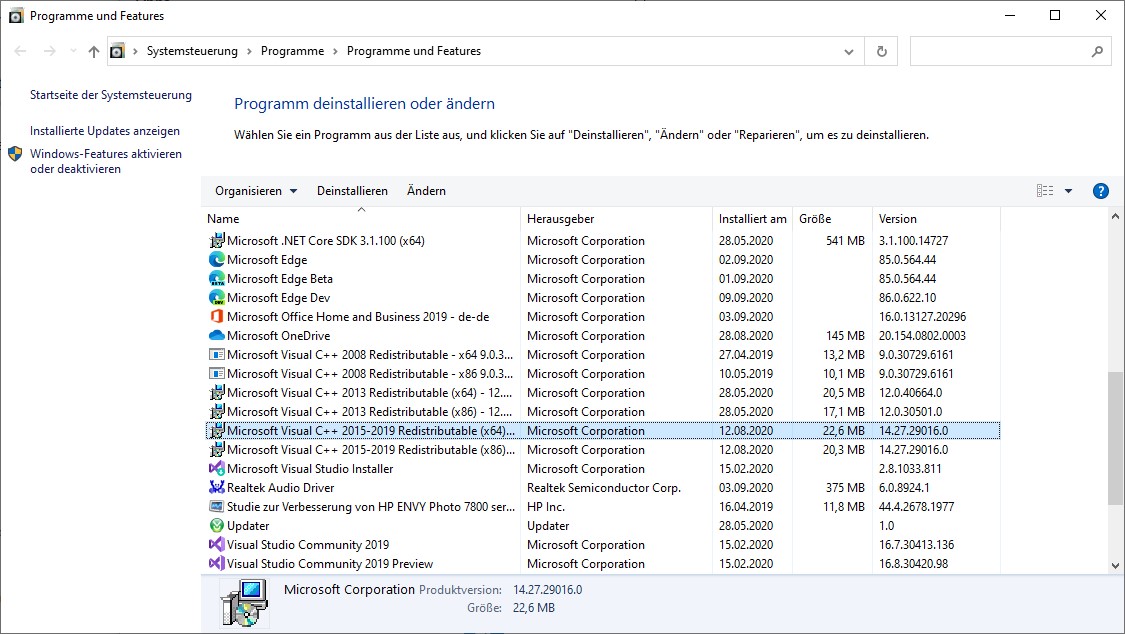This screenshot has height=634, width=1125.
Task: Click the version 44.4.2678.1977 cell
Action: (916, 506)
